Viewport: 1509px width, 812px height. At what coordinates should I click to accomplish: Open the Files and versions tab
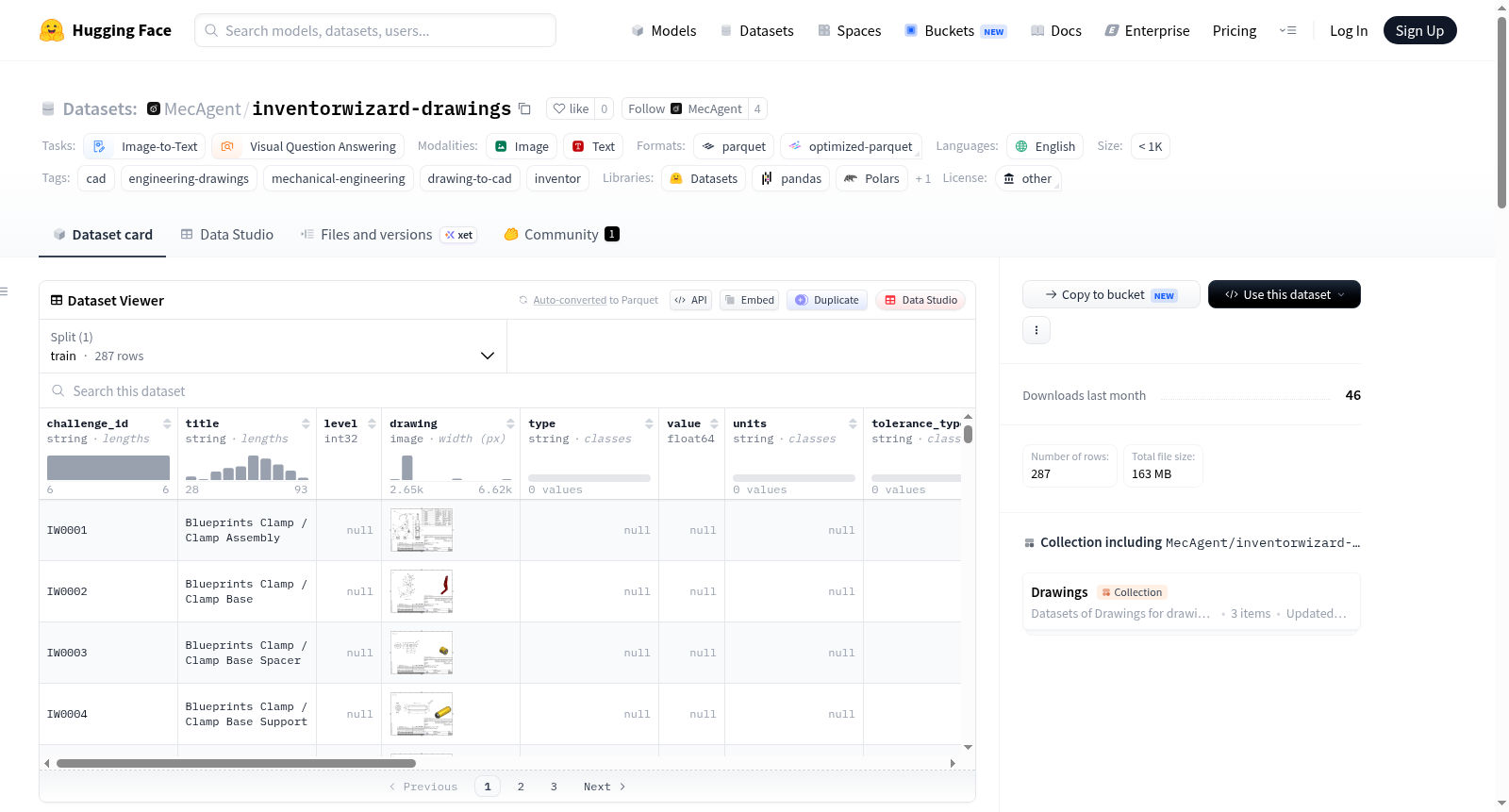(389, 234)
